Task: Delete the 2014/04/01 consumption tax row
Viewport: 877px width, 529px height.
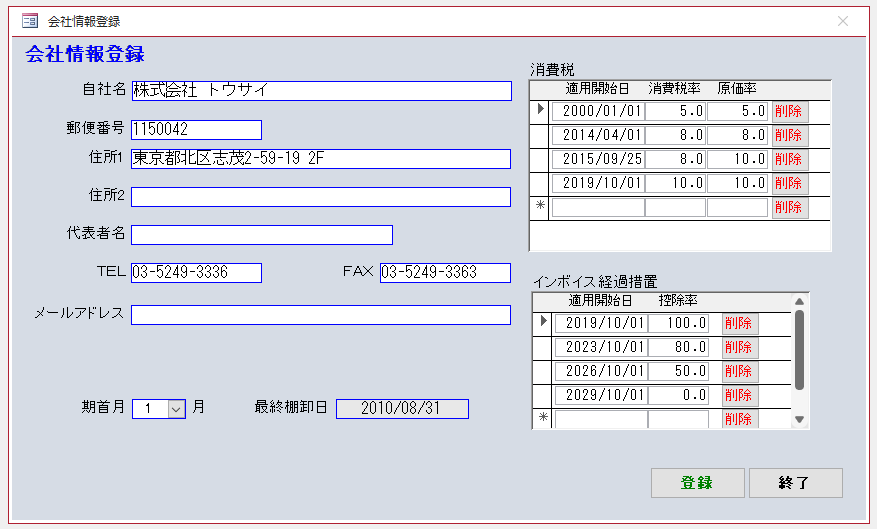Action: click(789, 135)
